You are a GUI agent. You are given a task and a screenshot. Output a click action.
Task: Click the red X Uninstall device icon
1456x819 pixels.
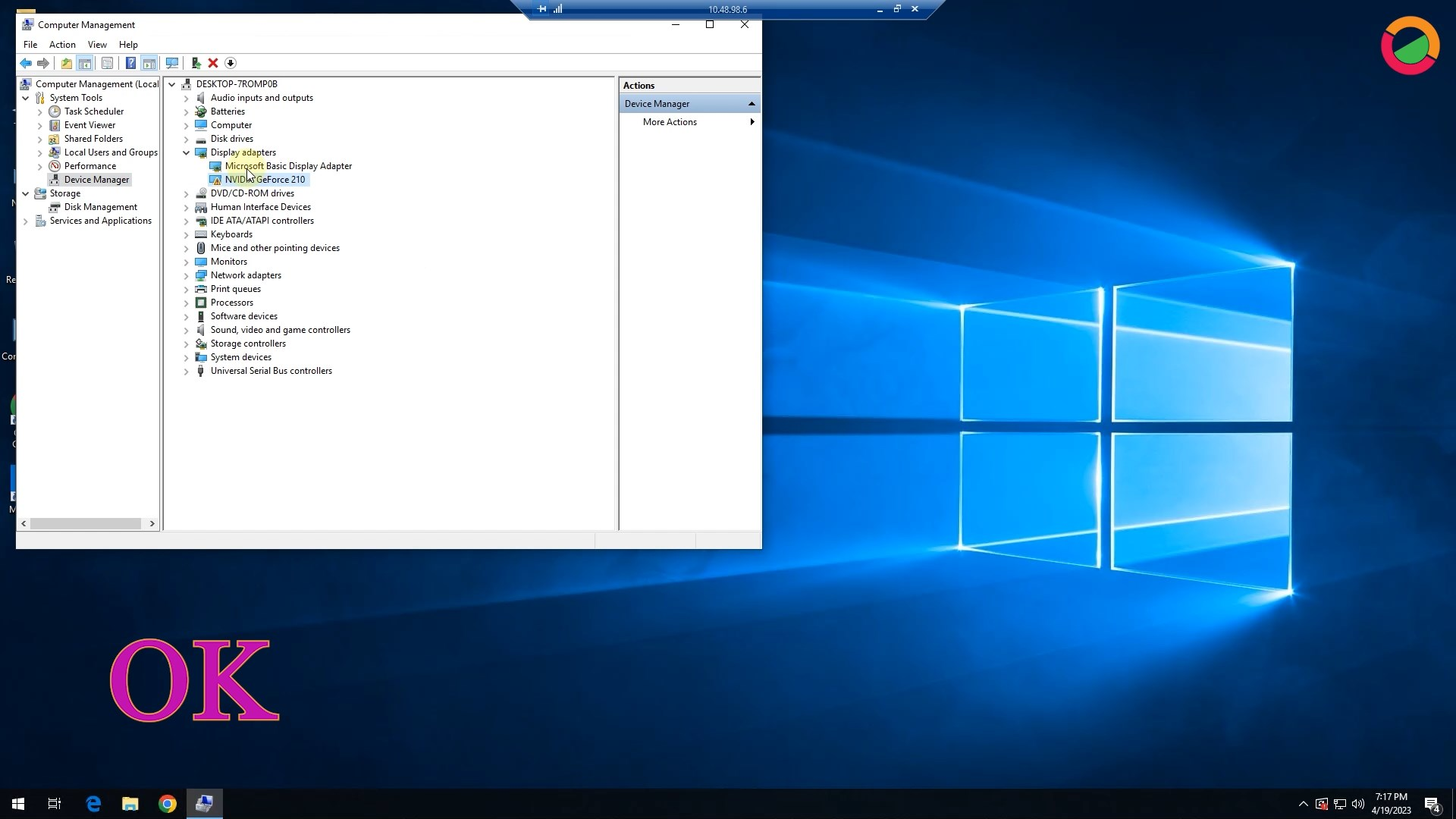213,63
